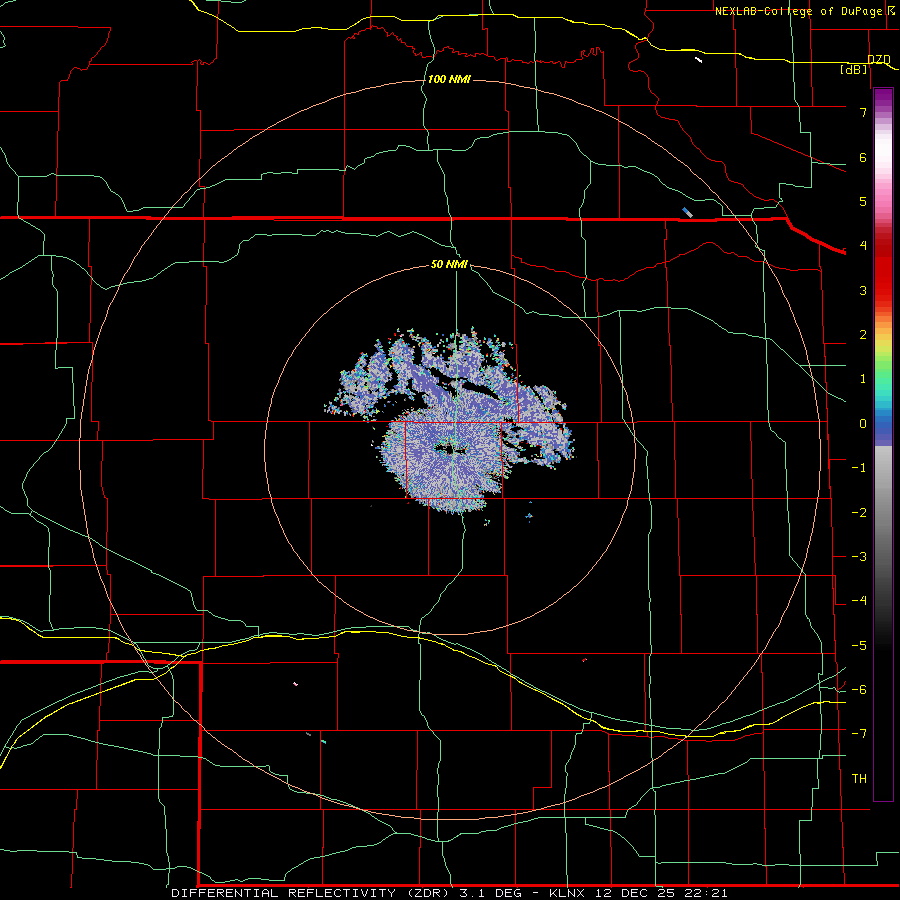The height and width of the screenshot is (900, 900).
Task: Click the 0 value on the color scale
Action: (x=863, y=424)
